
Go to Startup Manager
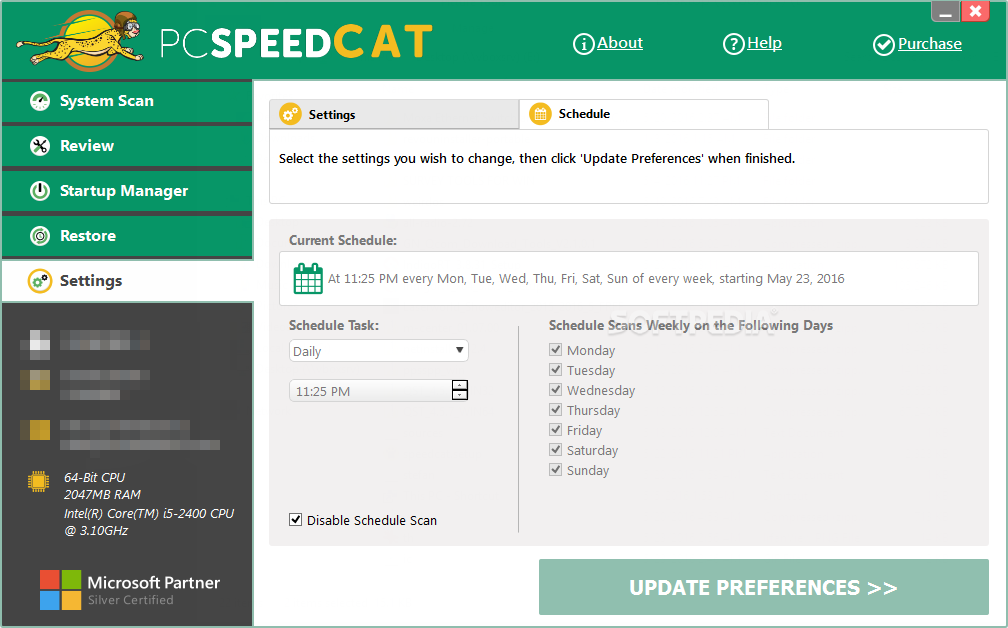pos(127,191)
